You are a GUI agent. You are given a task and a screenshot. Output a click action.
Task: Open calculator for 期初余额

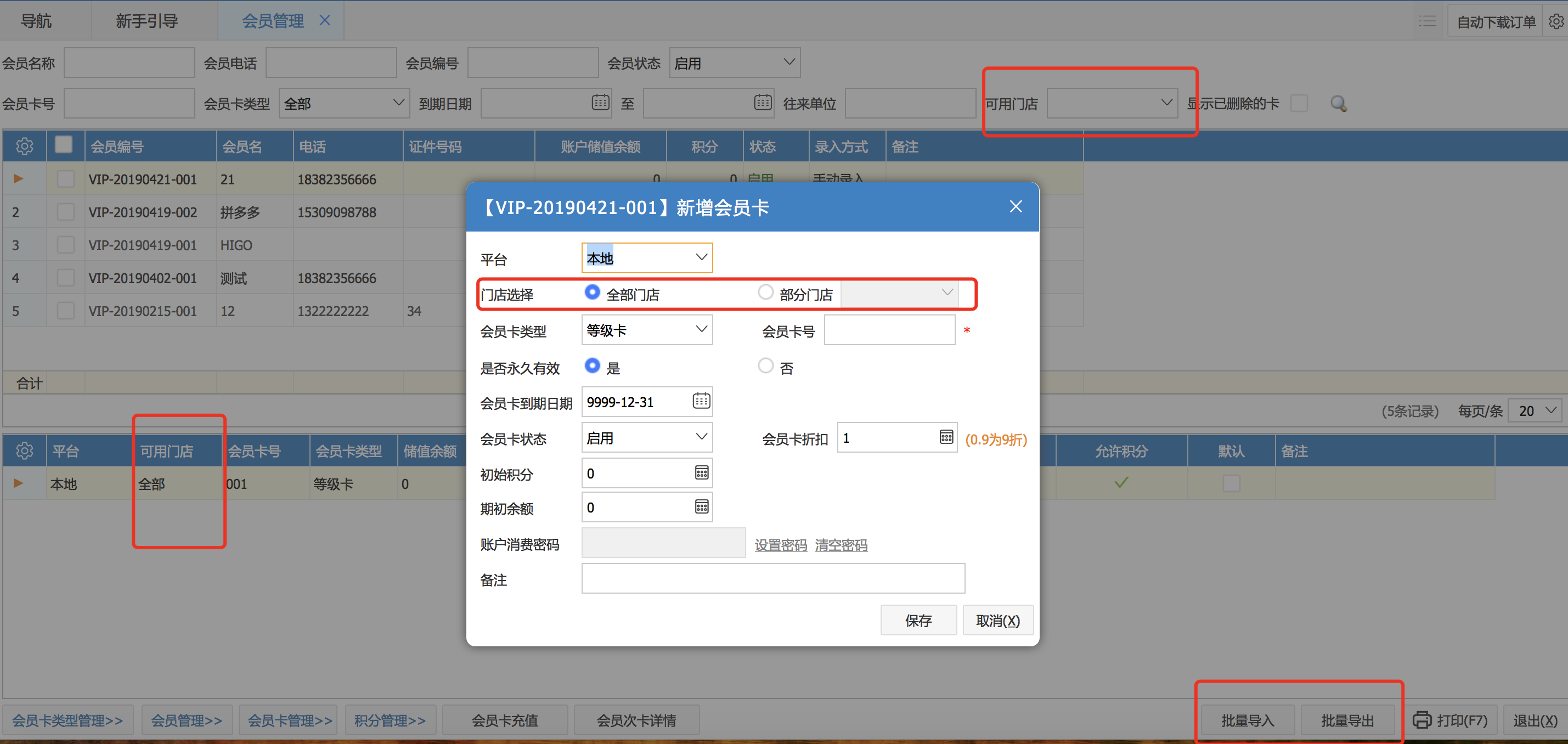[x=701, y=506]
